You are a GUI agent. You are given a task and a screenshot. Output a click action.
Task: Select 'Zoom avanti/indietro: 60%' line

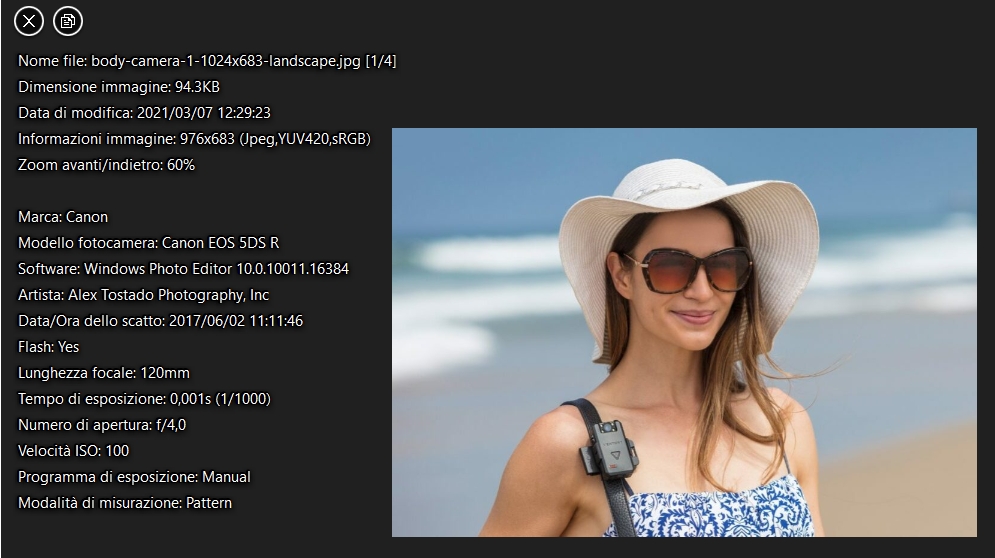[x=106, y=165]
